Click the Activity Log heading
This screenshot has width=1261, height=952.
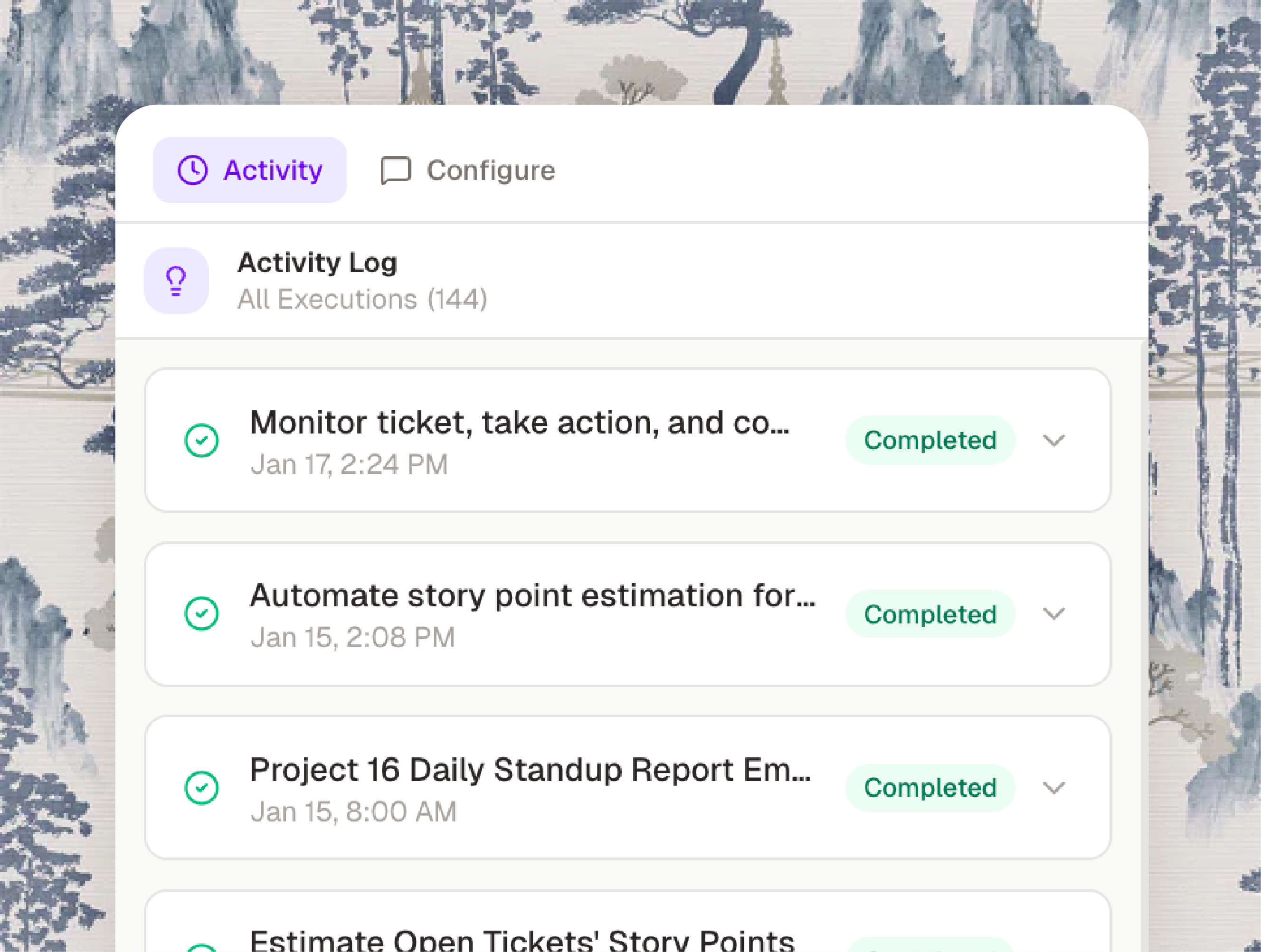(317, 263)
